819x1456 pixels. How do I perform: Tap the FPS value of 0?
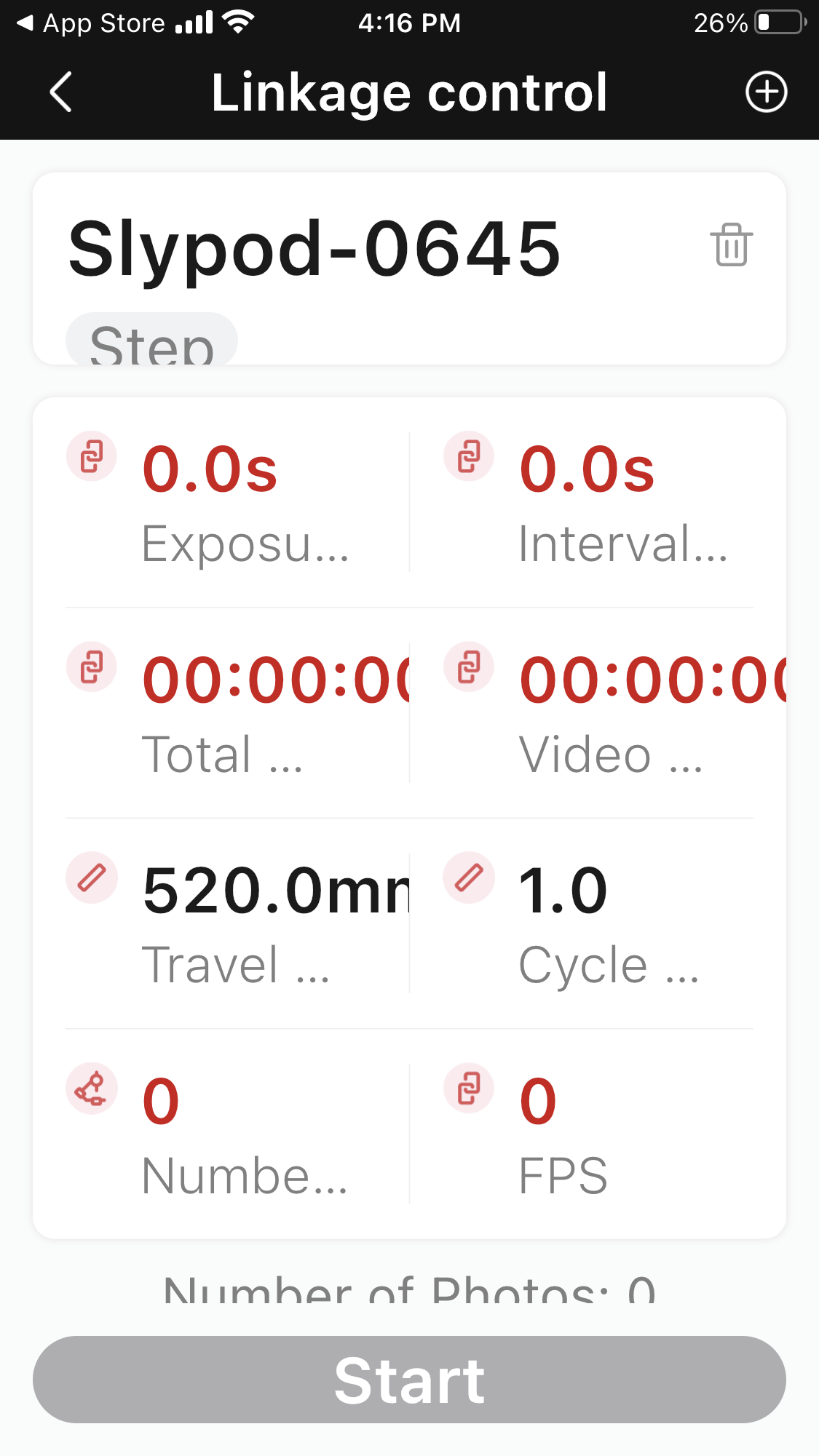[538, 1101]
